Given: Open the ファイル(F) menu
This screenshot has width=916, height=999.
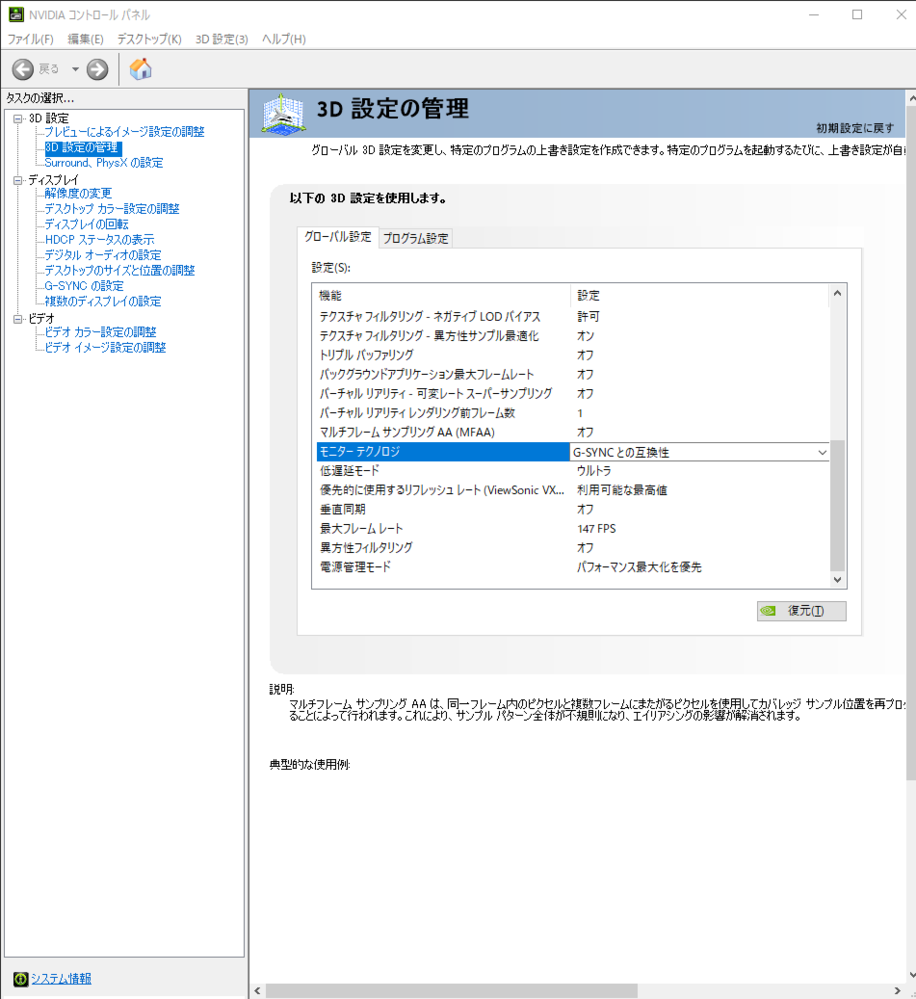Looking at the screenshot, I should pos(30,40).
